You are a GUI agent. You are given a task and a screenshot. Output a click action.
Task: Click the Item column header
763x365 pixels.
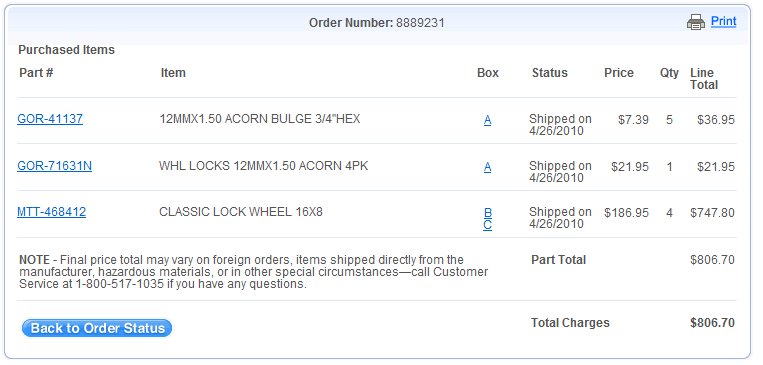coord(173,73)
